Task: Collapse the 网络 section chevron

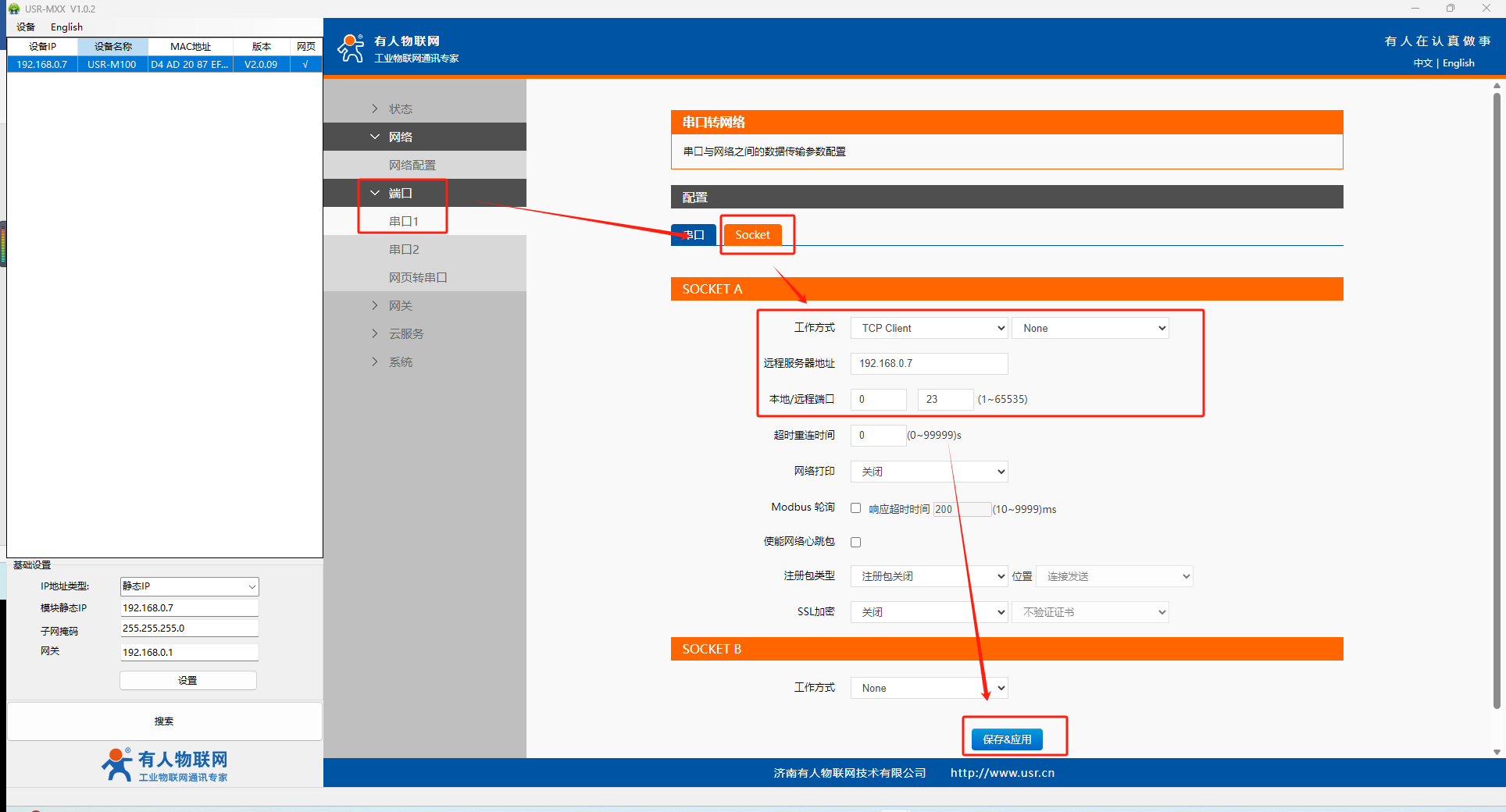Action: tap(375, 137)
